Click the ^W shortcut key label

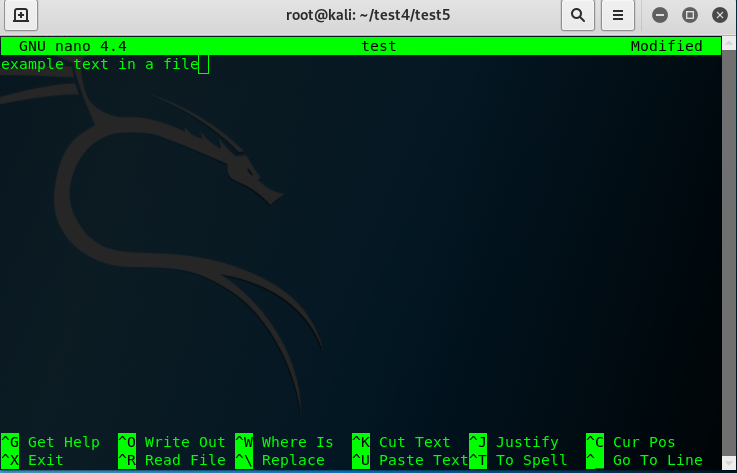pyautogui.click(x=244, y=442)
